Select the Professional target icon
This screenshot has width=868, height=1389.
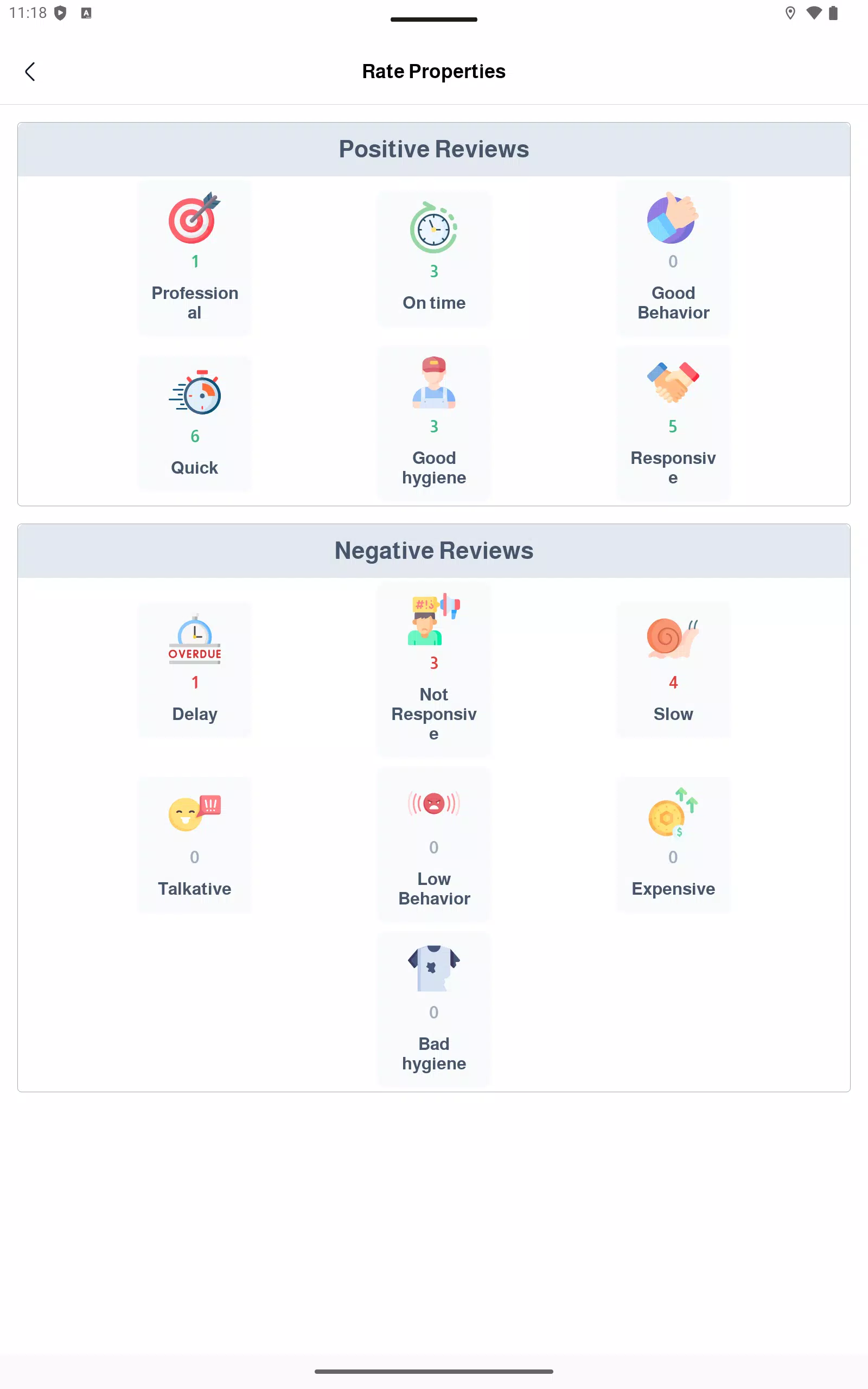[195, 218]
